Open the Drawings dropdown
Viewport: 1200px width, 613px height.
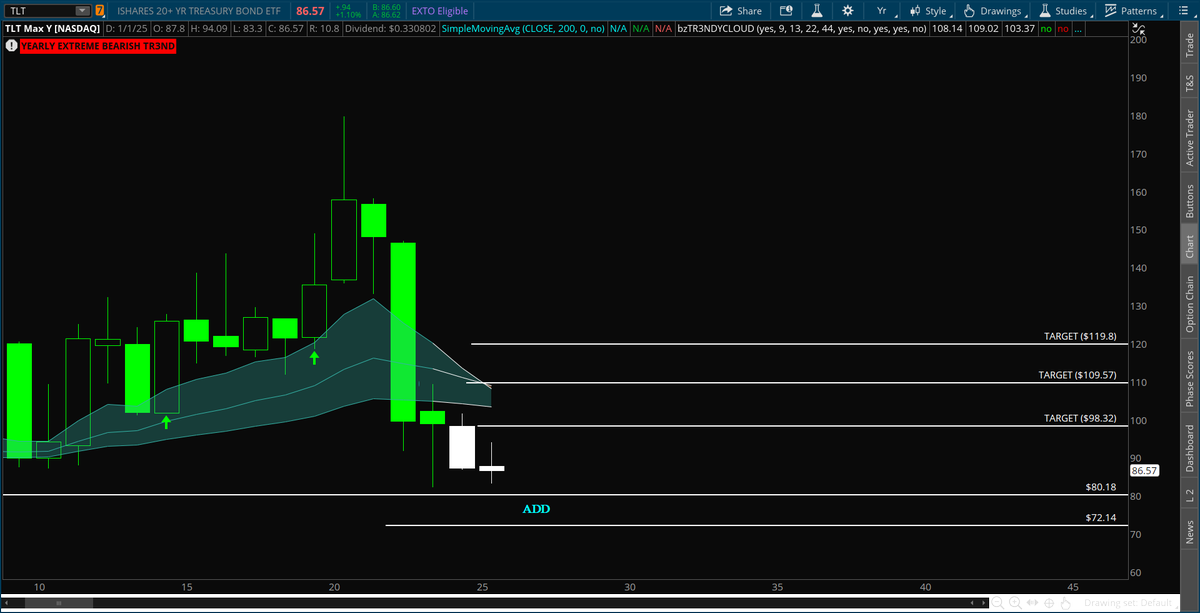(994, 11)
